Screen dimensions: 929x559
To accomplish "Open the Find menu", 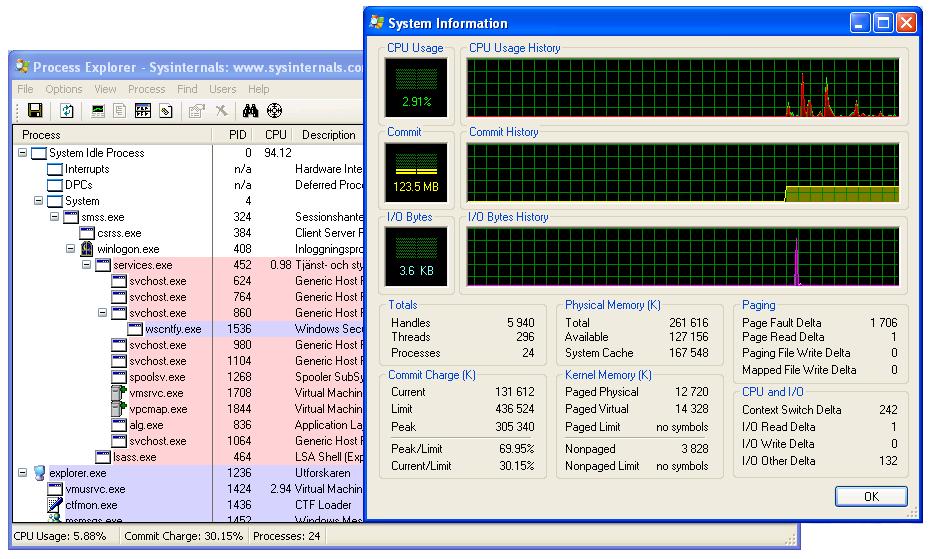I will pos(187,89).
